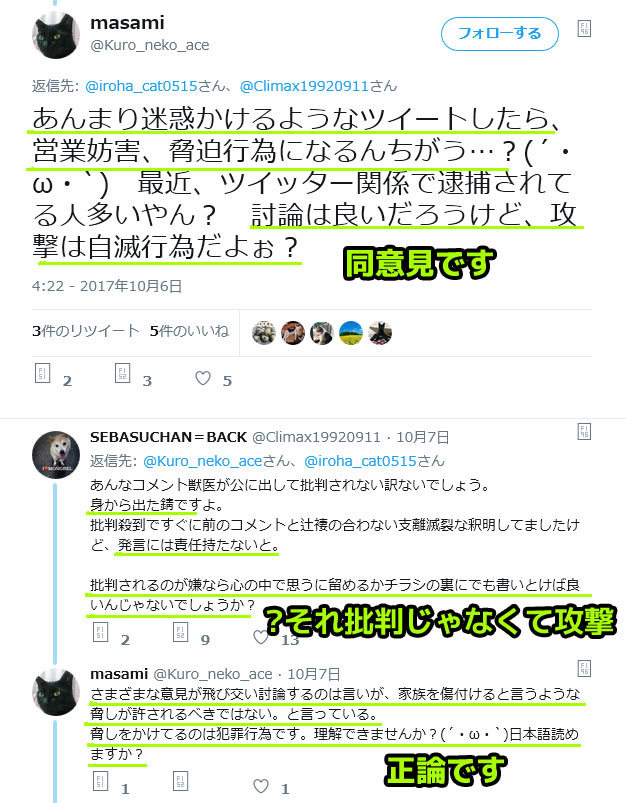Image resolution: width=626 pixels, height=803 pixels.
Task: Open the more options icon on masami's main tweet
Action: click(x=584, y=28)
